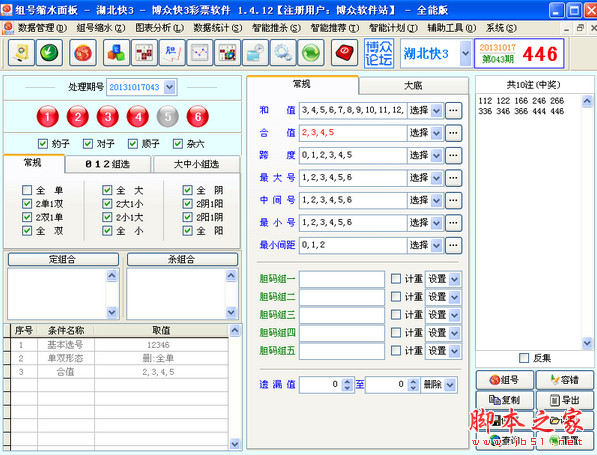Open the 智能推荐 menu

334,28
